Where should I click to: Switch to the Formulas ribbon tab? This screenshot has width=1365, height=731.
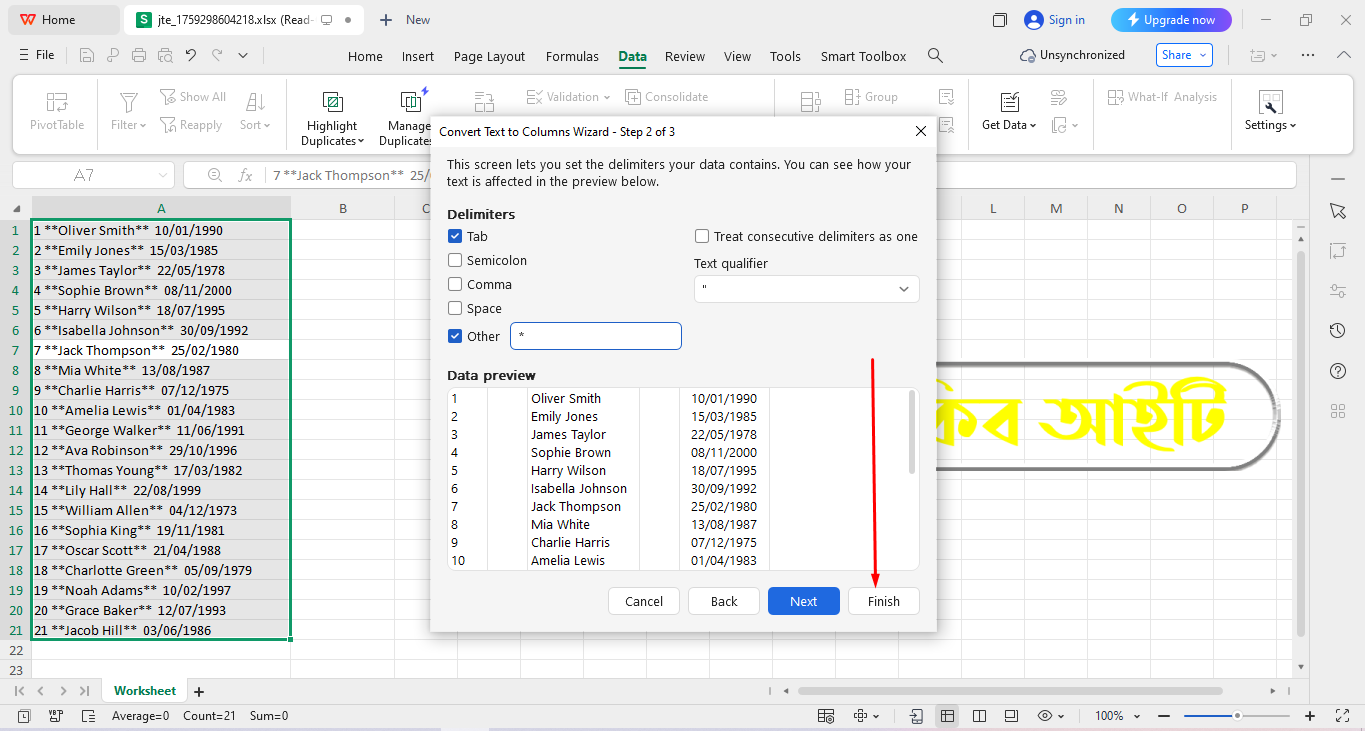[572, 57]
